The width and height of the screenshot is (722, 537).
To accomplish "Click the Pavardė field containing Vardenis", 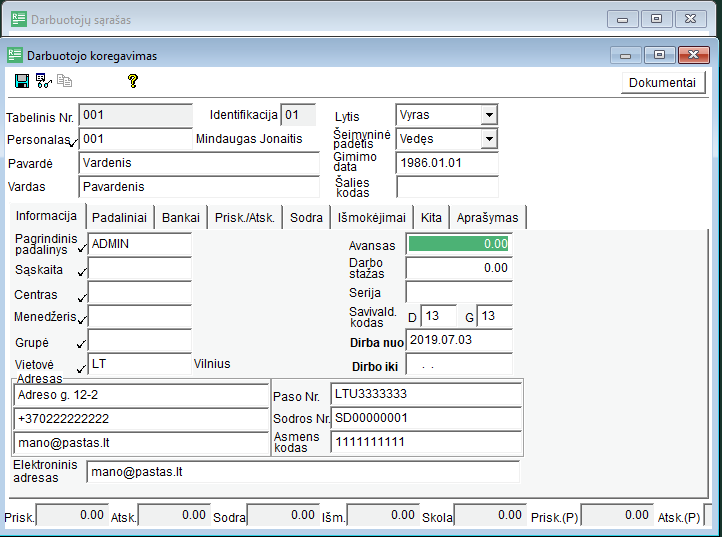I will point(199,163).
